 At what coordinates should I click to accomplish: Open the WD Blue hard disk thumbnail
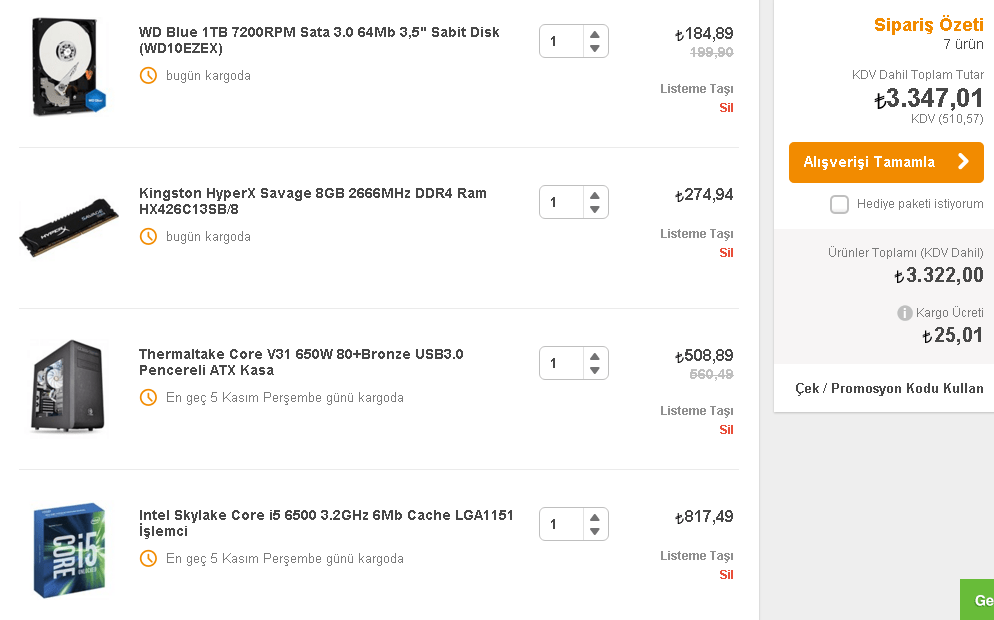pyautogui.click(x=68, y=67)
